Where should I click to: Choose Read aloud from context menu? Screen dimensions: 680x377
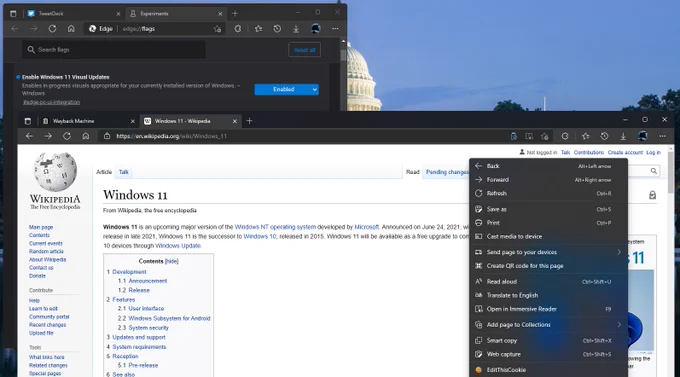pyautogui.click(x=549, y=282)
